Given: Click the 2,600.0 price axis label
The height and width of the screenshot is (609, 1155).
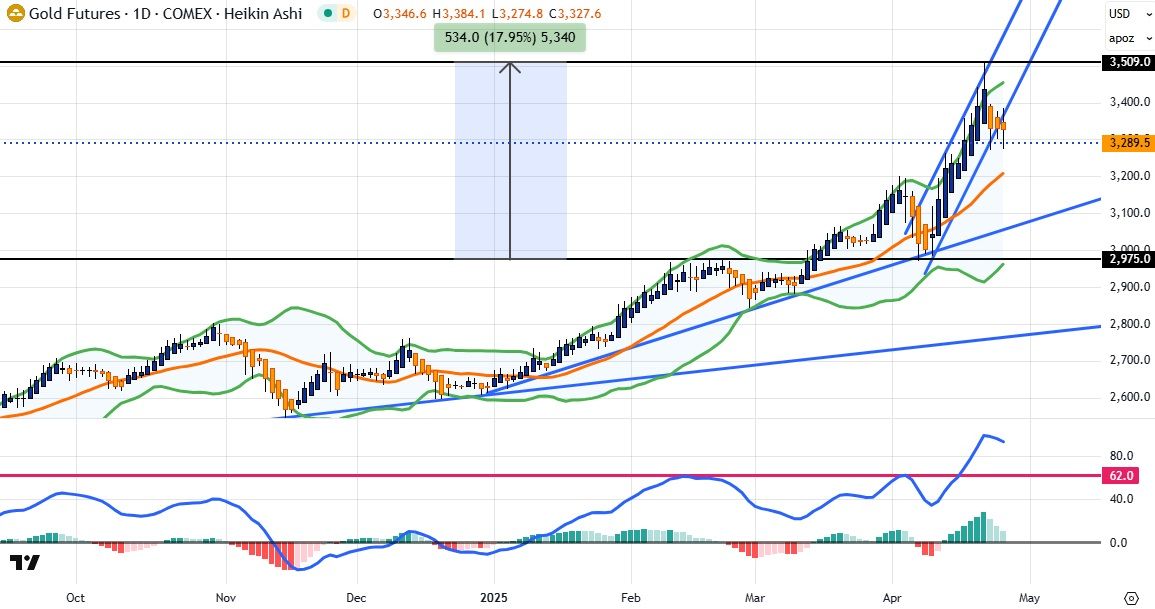Looking at the screenshot, I should pyautogui.click(x=1130, y=397).
